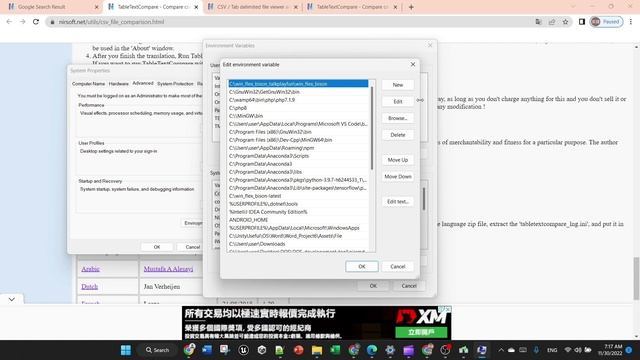Open the Windows Start menu
Image resolution: width=640 pixels, height=360 pixels.
(126, 350)
